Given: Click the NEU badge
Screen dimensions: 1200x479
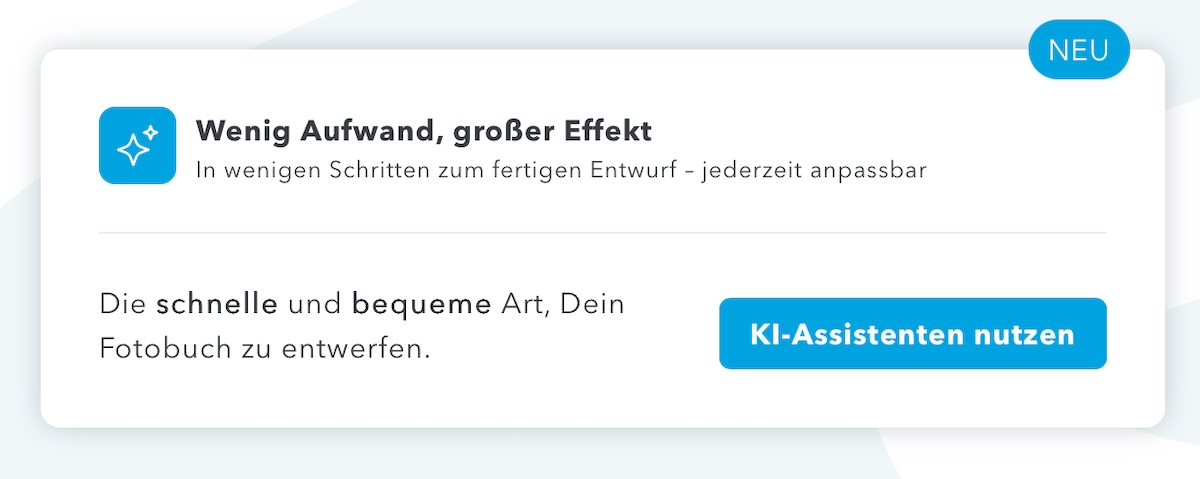Looking at the screenshot, I should pyautogui.click(x=1078, y=50).
